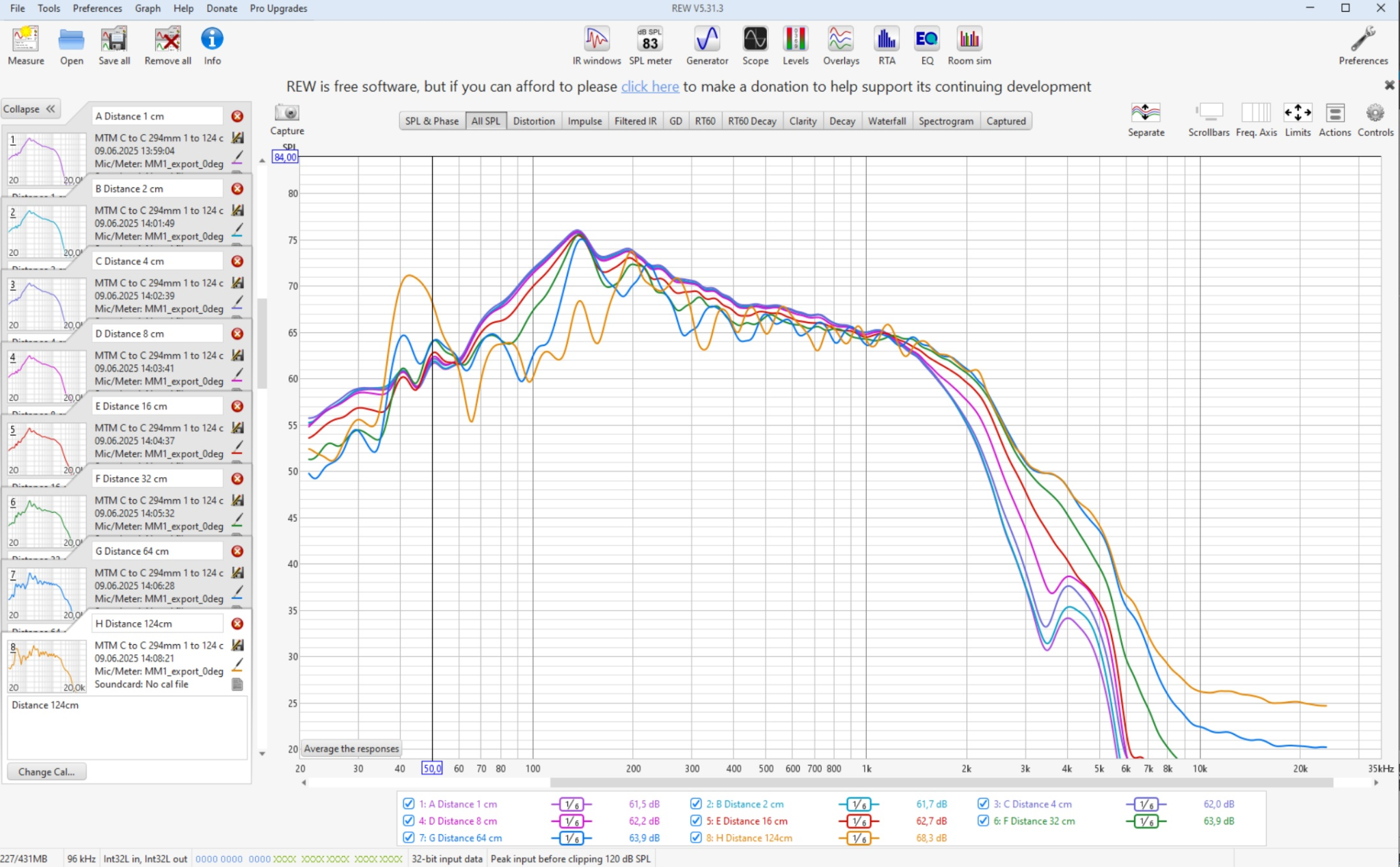
Task: Open the File menu
Action: click(18, 8)
